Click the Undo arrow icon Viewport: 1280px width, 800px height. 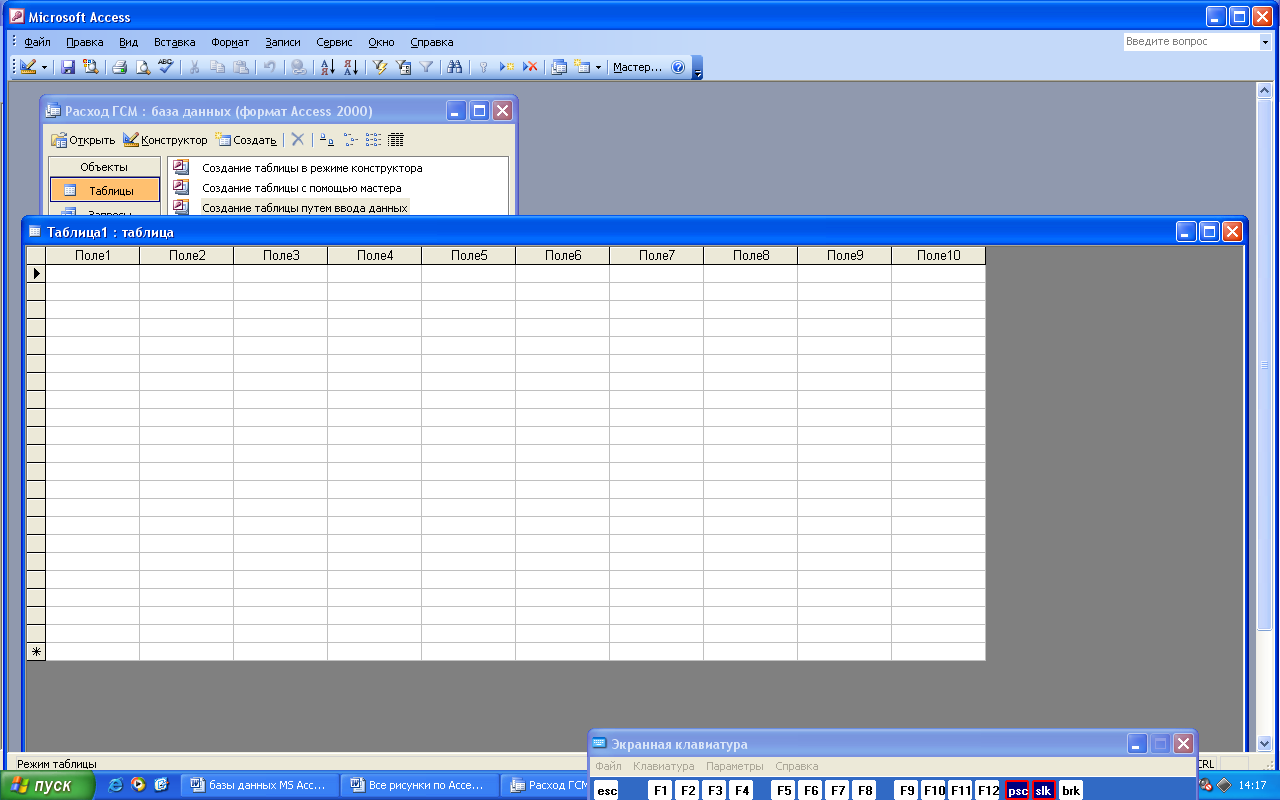tap(269, 67)
